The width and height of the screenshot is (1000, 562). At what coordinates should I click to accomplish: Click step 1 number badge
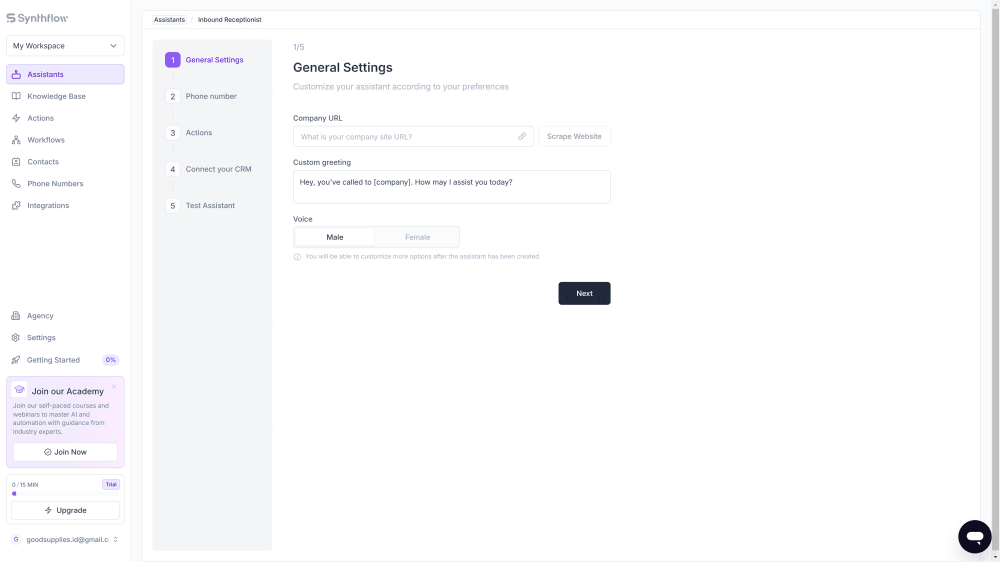tap(172, 60)
